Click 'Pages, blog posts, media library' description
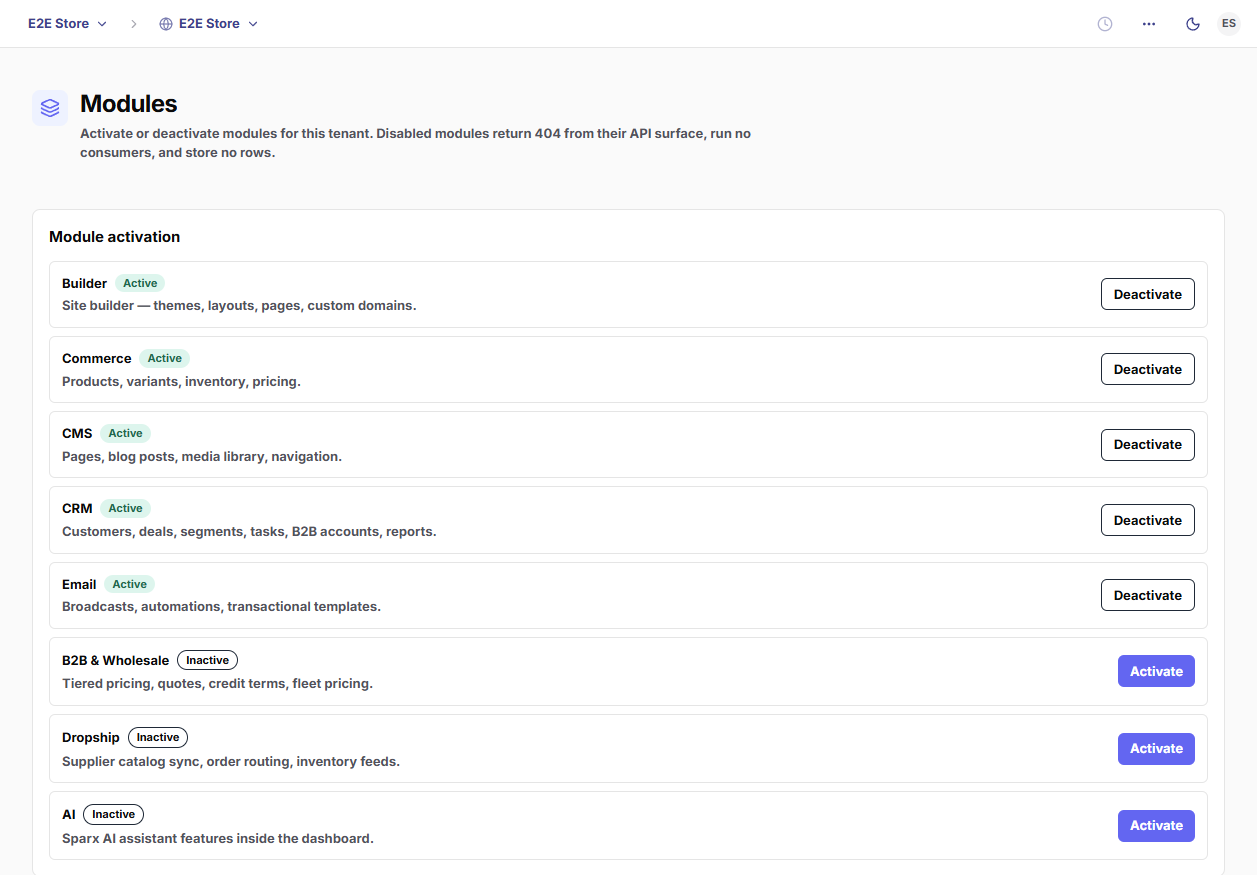The height and width of the screenshot is (875, 1257). [202, 457]
